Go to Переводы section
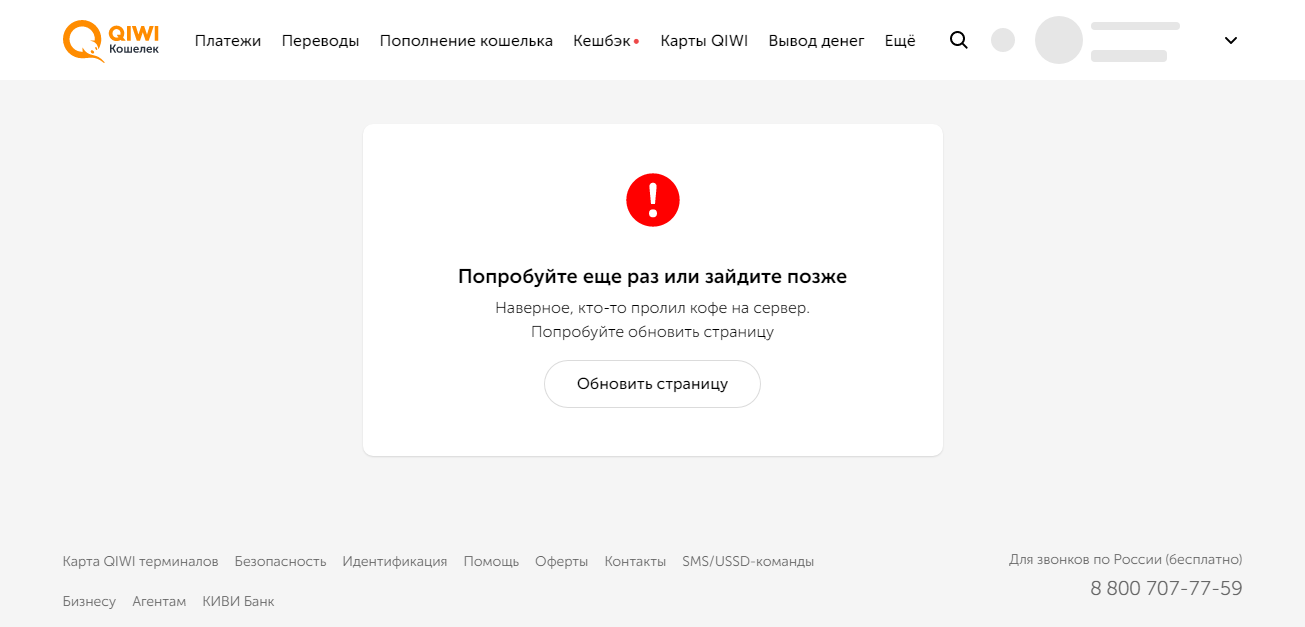The image size is (1305, 627). 320,41
